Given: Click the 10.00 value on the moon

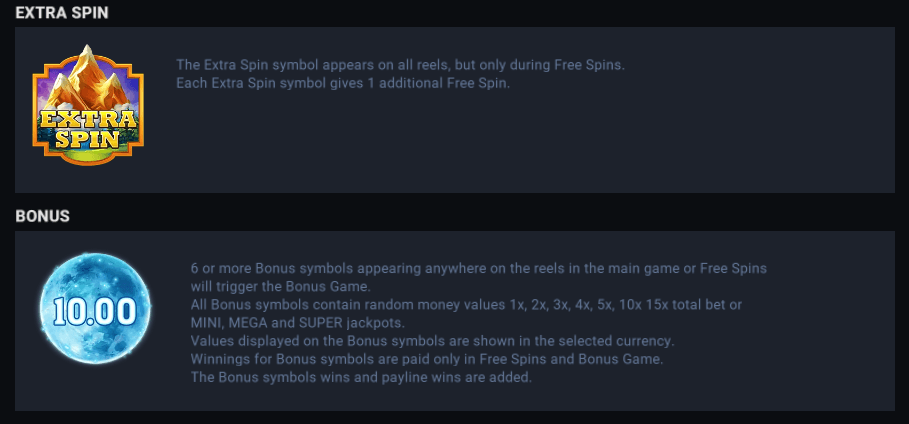Looking at the screenshot, I should point(95,311).
